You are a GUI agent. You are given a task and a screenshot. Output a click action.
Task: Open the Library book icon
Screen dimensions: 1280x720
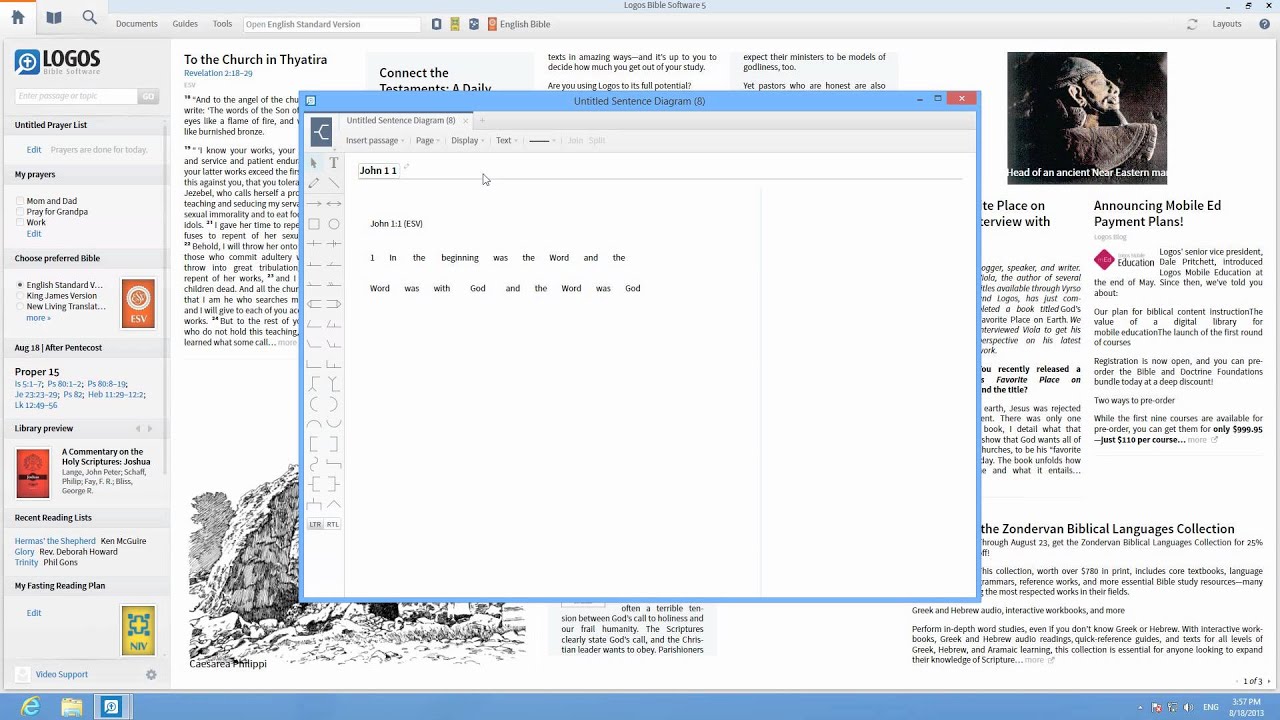[x=53, y=17]
